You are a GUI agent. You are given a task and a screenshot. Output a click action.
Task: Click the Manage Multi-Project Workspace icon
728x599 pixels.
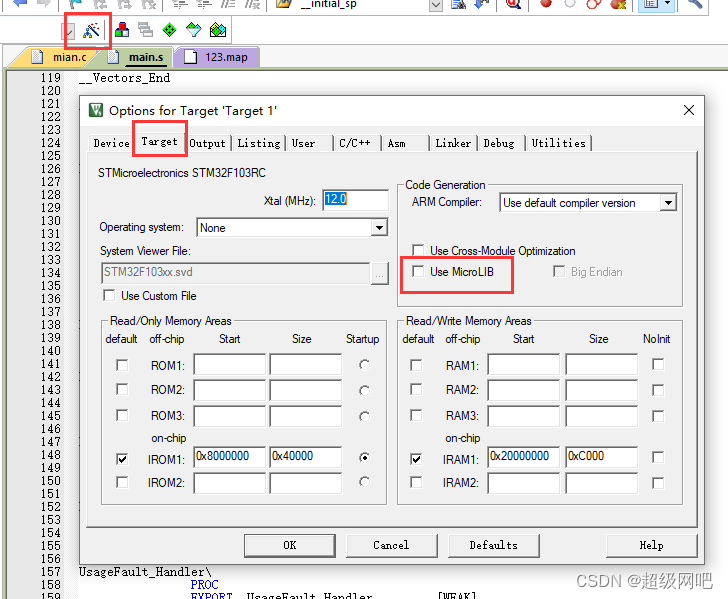click(x=146, y=30)
